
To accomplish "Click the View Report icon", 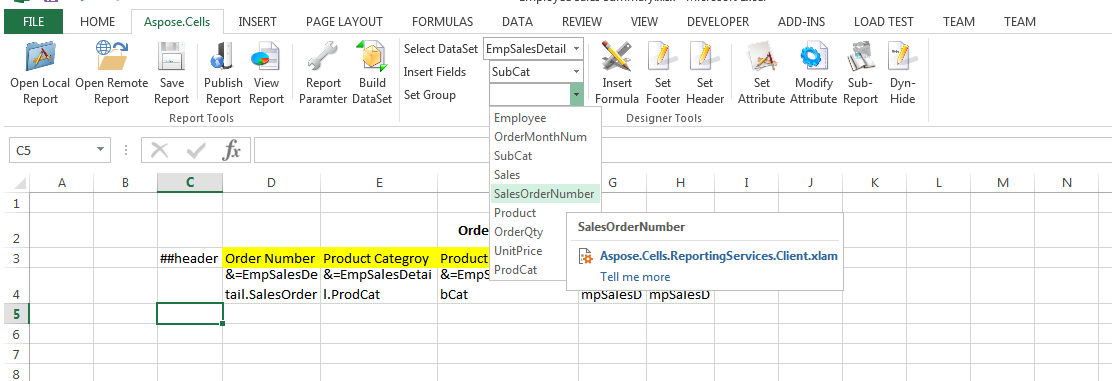I will click(x=266, y=57).
